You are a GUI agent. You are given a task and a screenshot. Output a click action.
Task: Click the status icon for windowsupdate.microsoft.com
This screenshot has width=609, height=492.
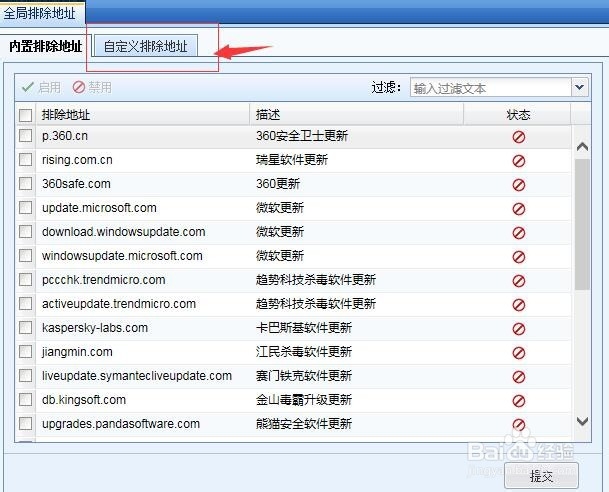tap(519, 257)
